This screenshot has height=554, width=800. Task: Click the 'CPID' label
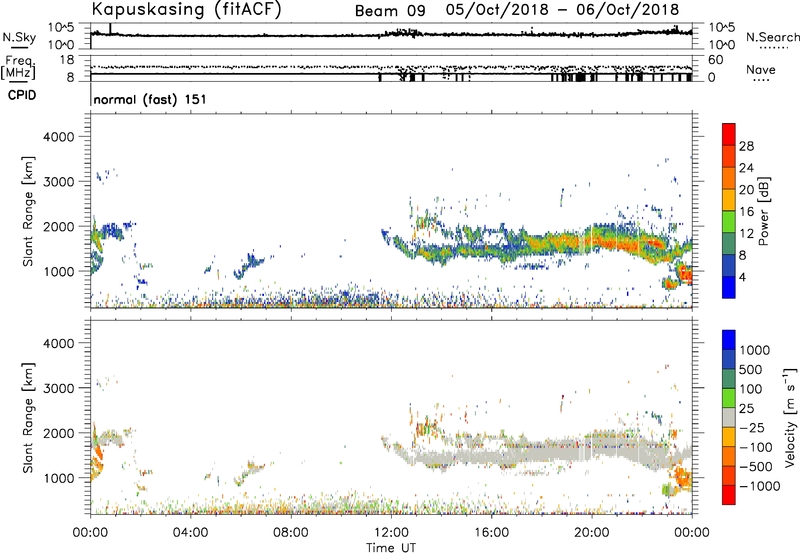click(22, 95)
